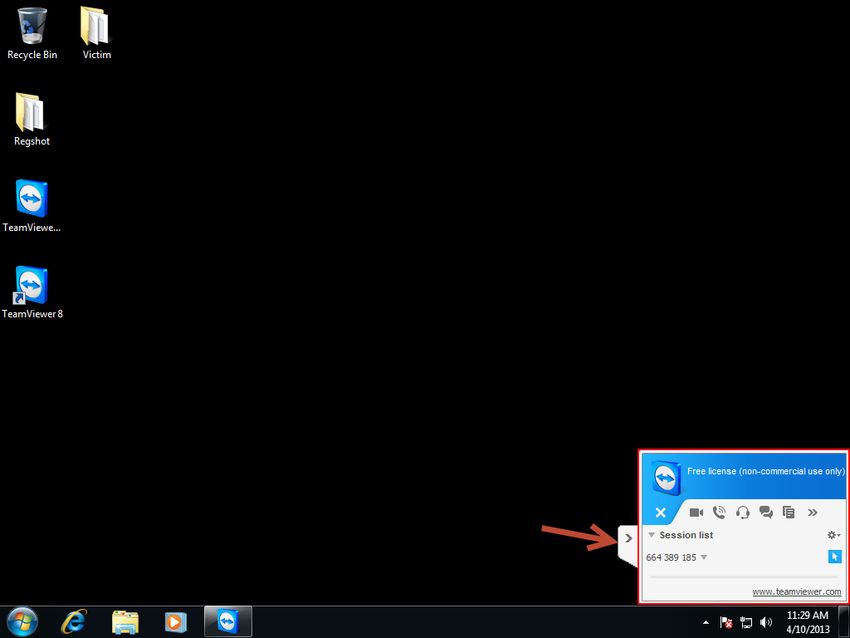Select the session ID 664 389 185
The width and height of the screenshot is (850, 638).
tap(671, 557)
